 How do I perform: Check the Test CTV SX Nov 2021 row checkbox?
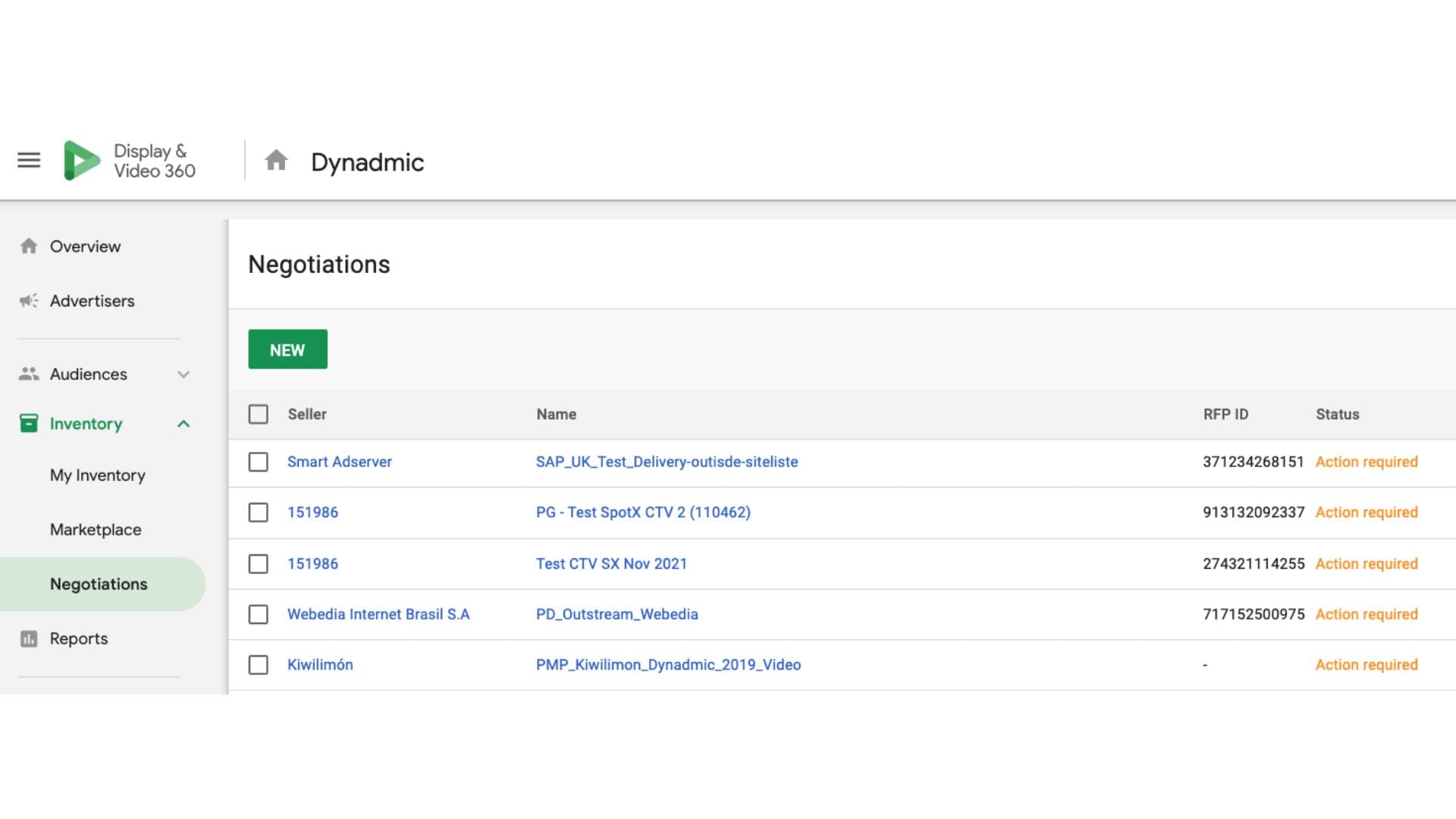tap(258, 563)
